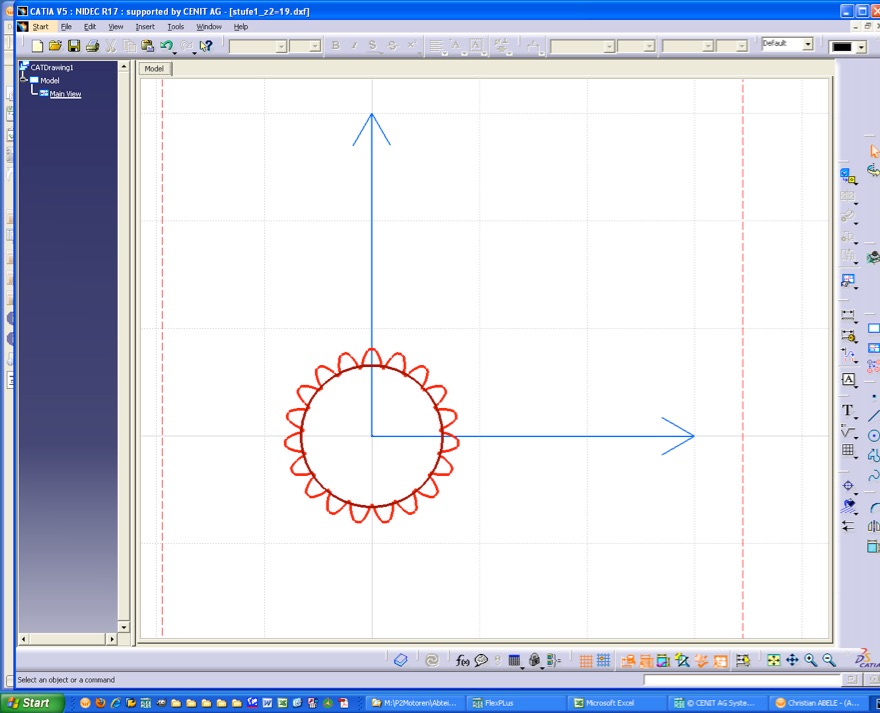
Task: Select Main View in the tree
Action: (65, 94)
